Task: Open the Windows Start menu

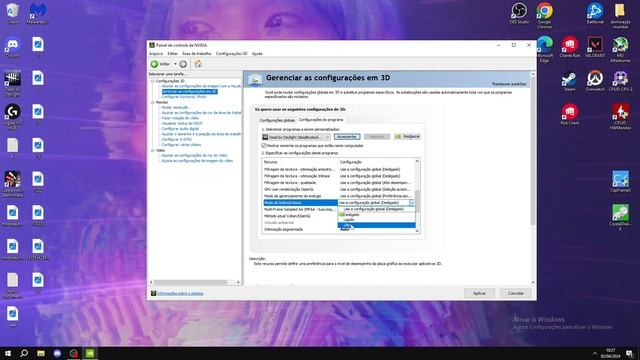Action: click(x=8, y=353)
